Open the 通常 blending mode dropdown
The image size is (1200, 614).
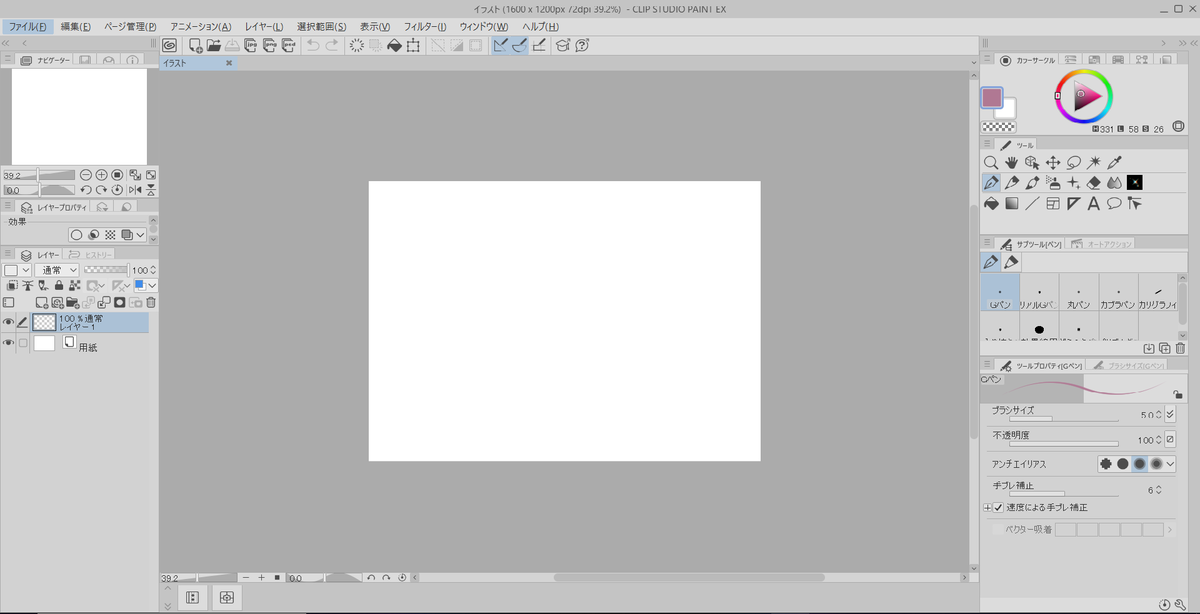point(57,270)
